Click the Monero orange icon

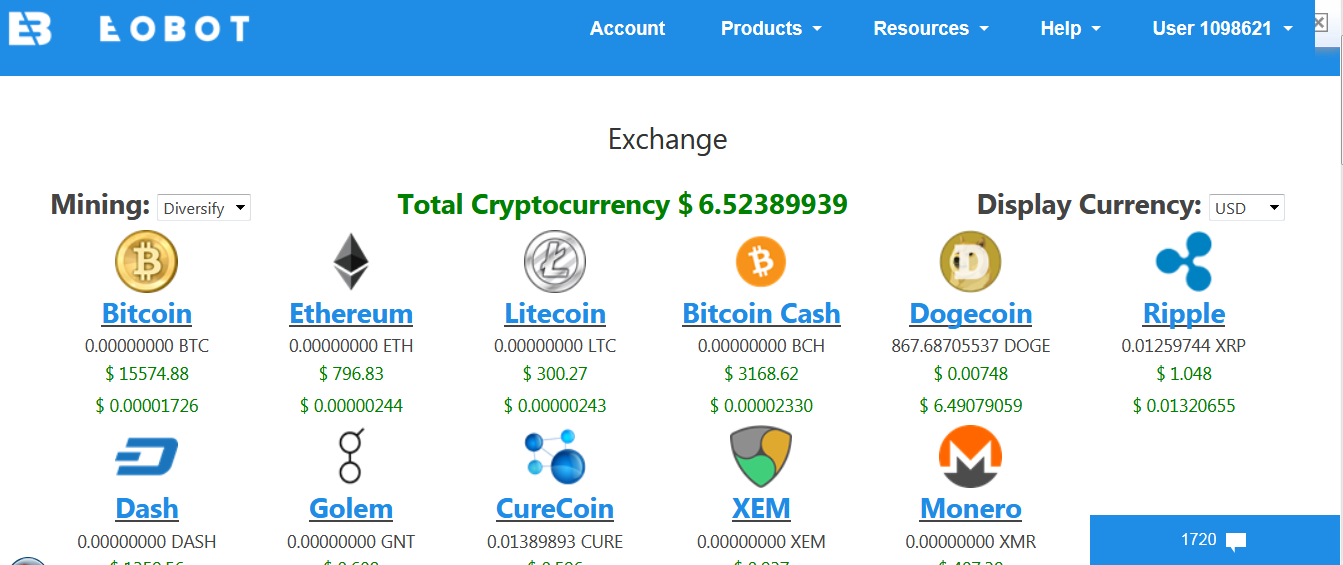(970, 457)
